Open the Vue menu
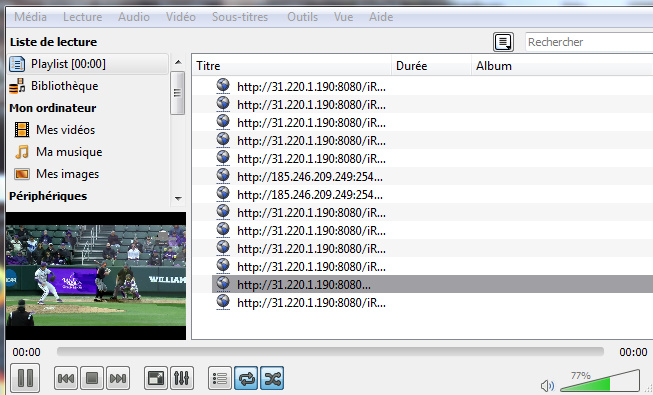Viewport: 653px width, 395px height. pos(343,17)
